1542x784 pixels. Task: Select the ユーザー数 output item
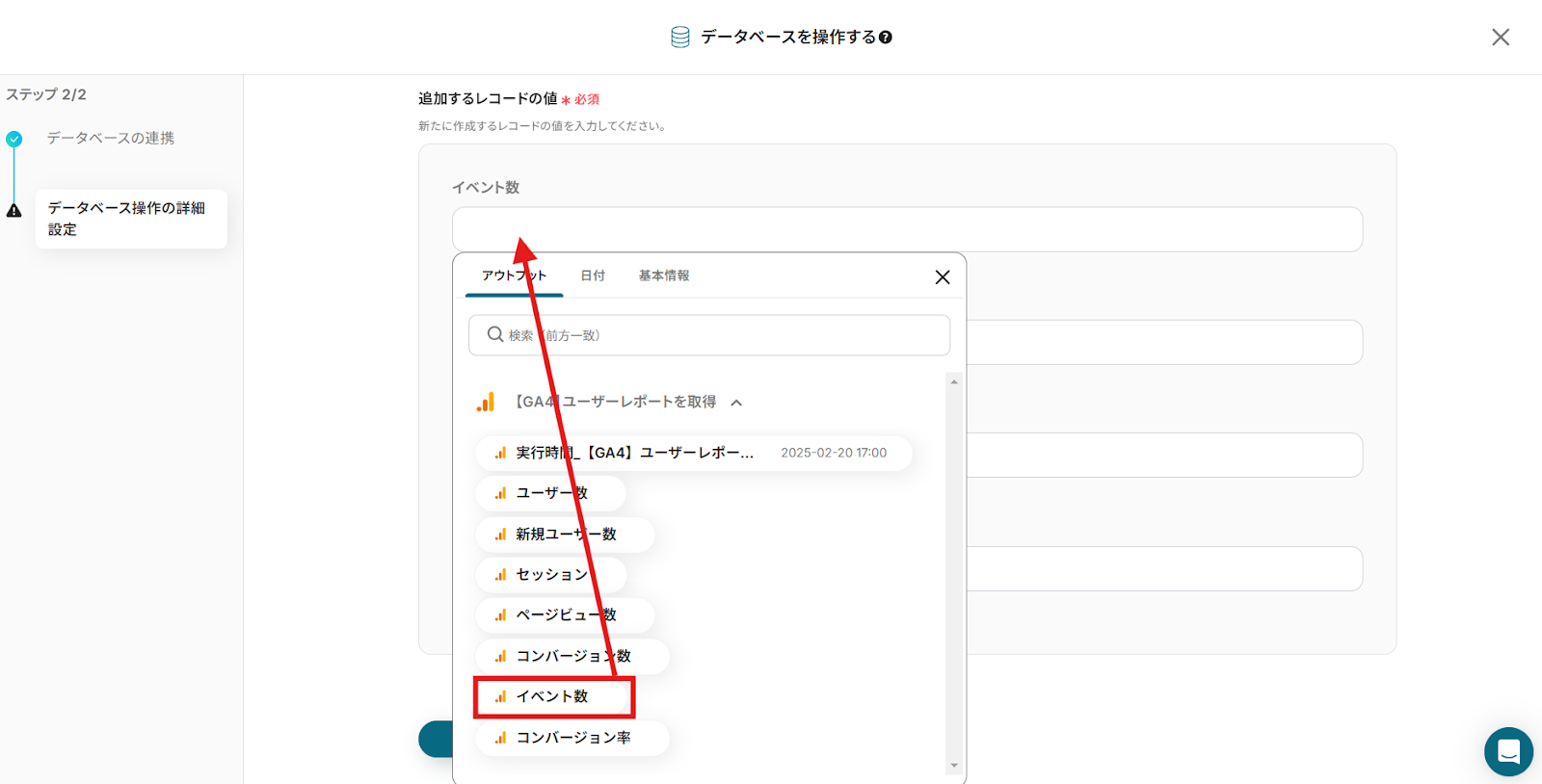pos(550,493)
